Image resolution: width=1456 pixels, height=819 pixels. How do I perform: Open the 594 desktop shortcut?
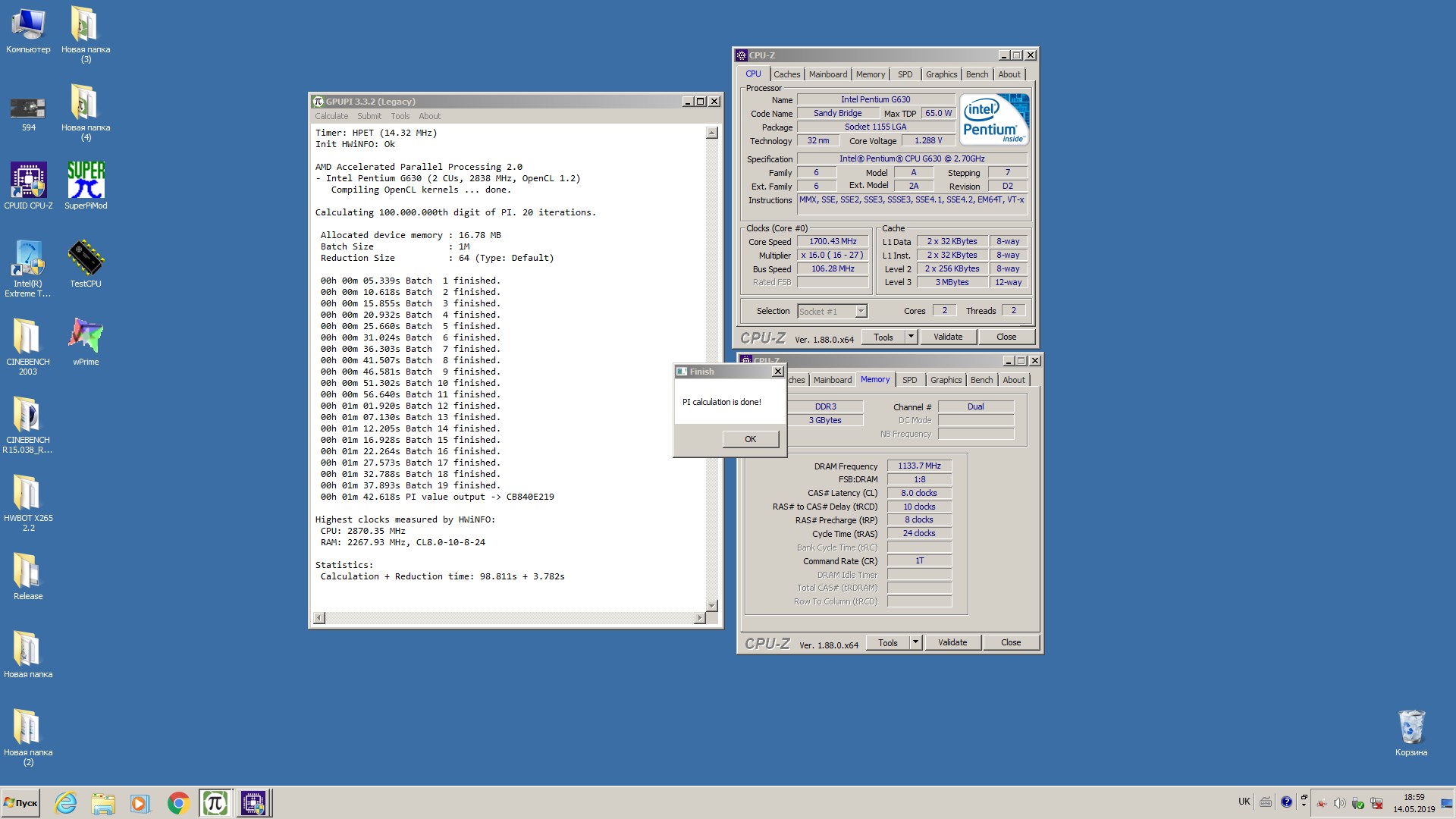click(x=28, y=113)
